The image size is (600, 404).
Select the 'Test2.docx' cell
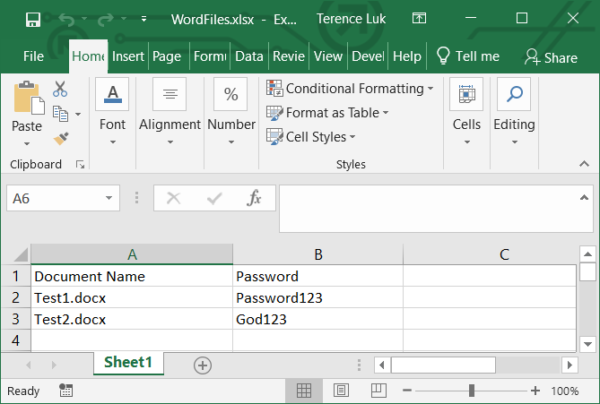(132, 319)
